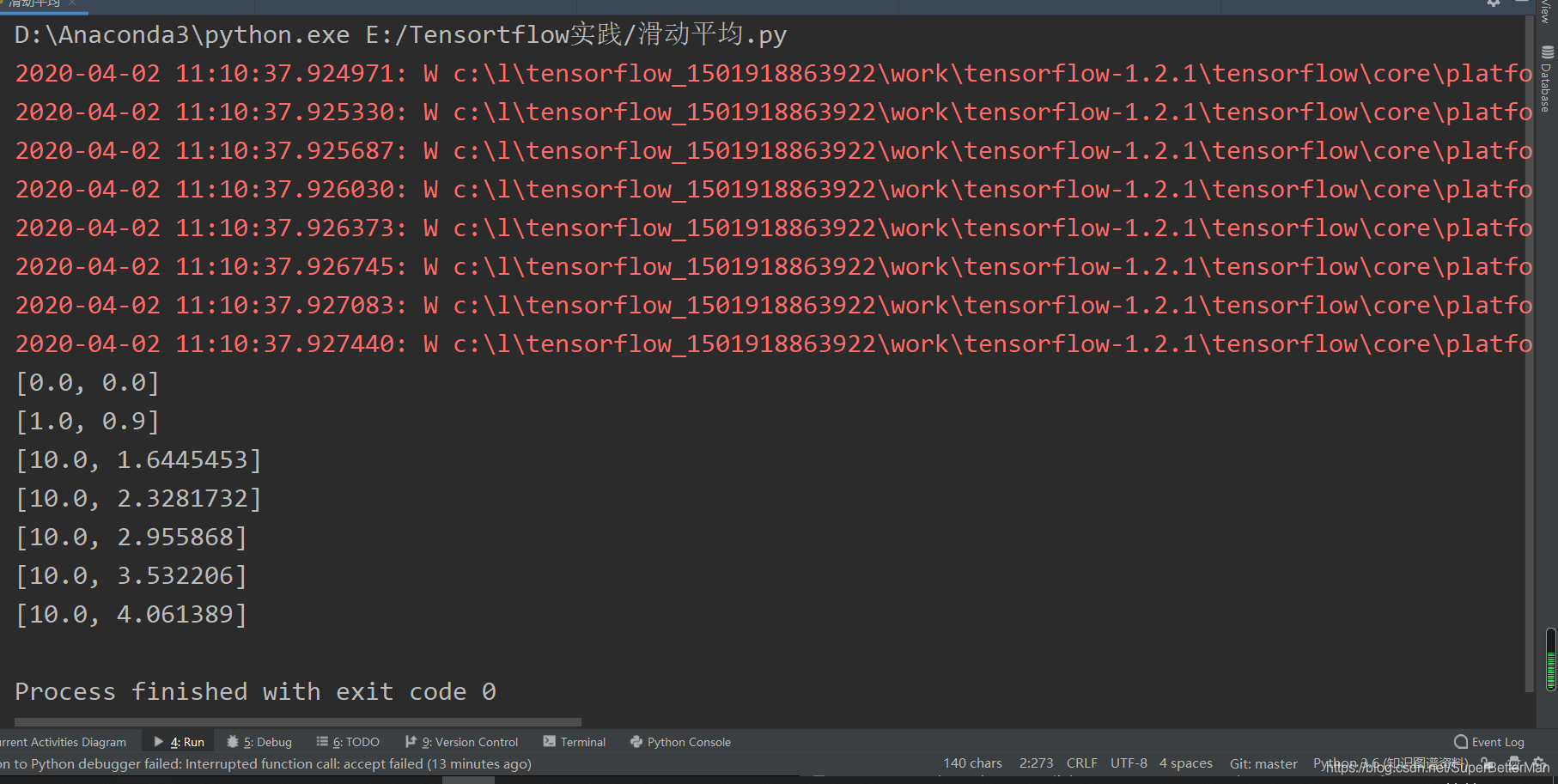
Task: Open the 4 spaces indent settings
Action: [x=1186, y=763]
